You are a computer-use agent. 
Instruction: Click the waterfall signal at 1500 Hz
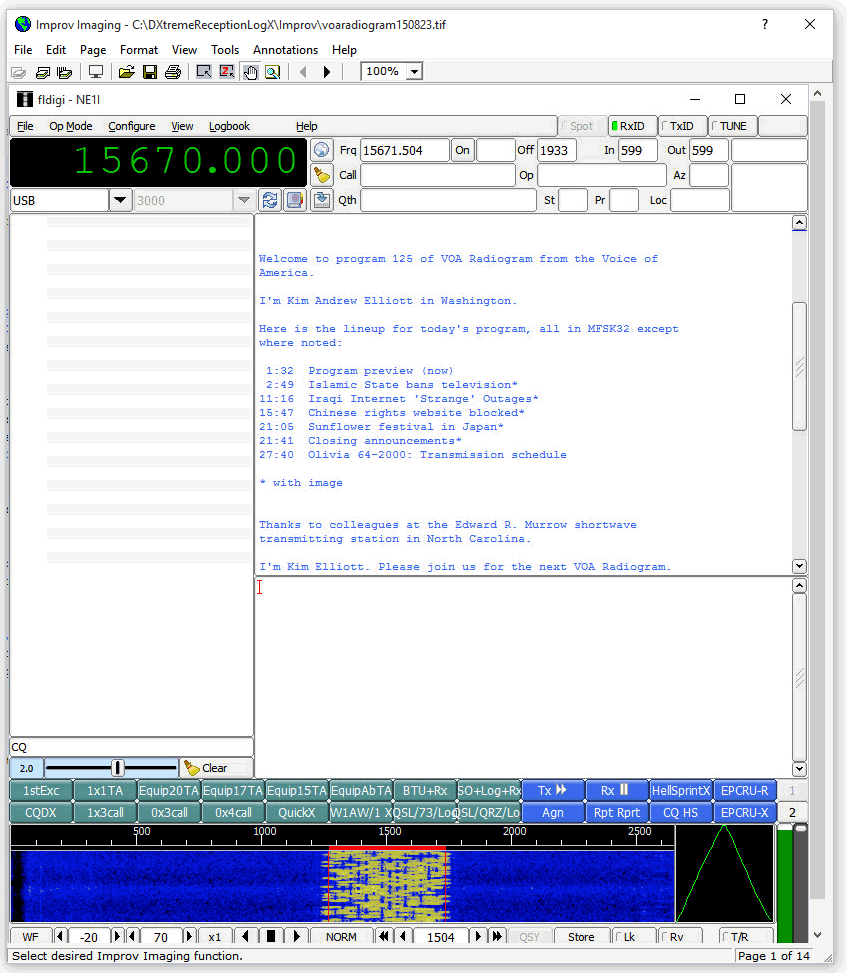387,885
